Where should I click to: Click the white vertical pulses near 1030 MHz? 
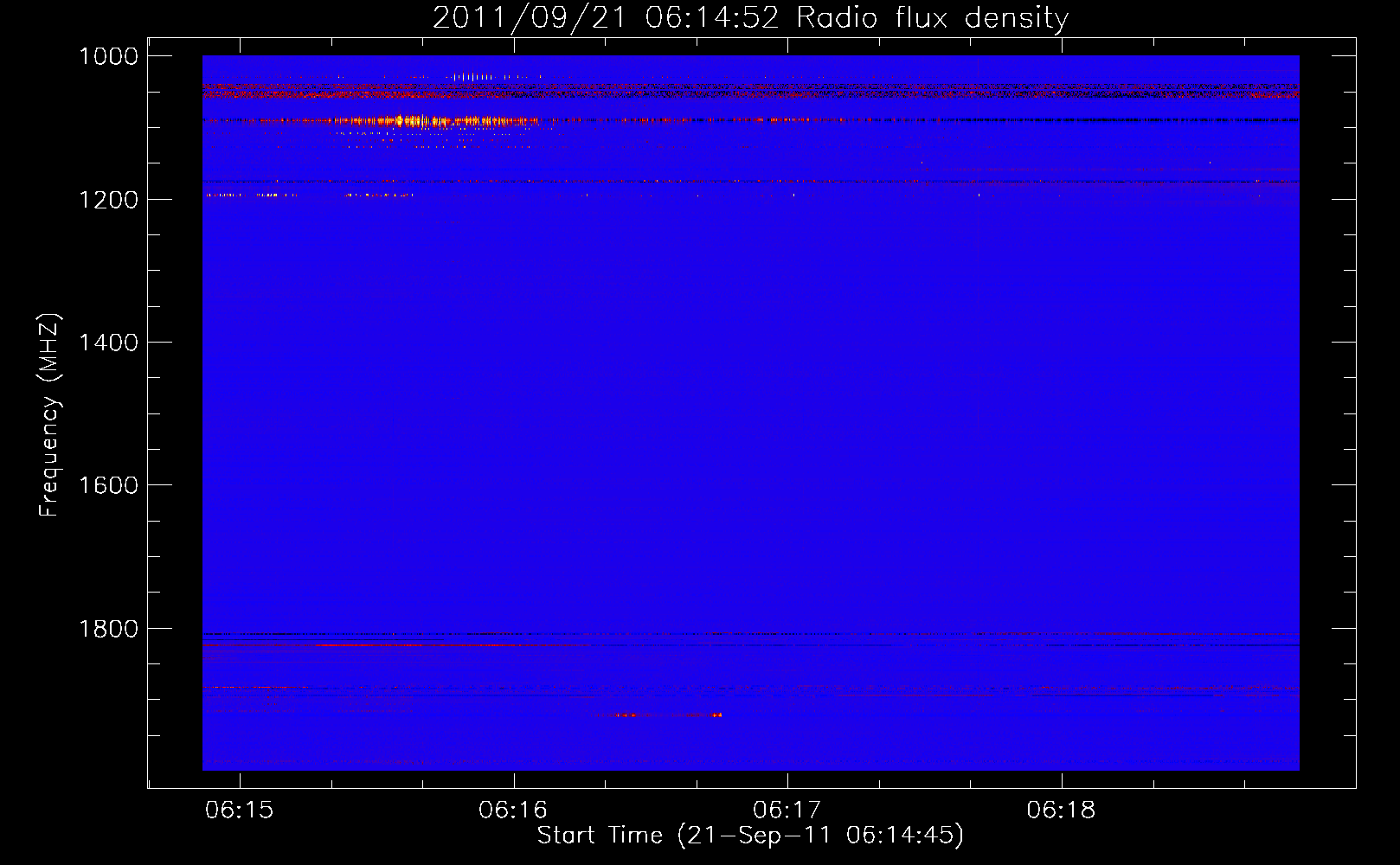point(474,77)
